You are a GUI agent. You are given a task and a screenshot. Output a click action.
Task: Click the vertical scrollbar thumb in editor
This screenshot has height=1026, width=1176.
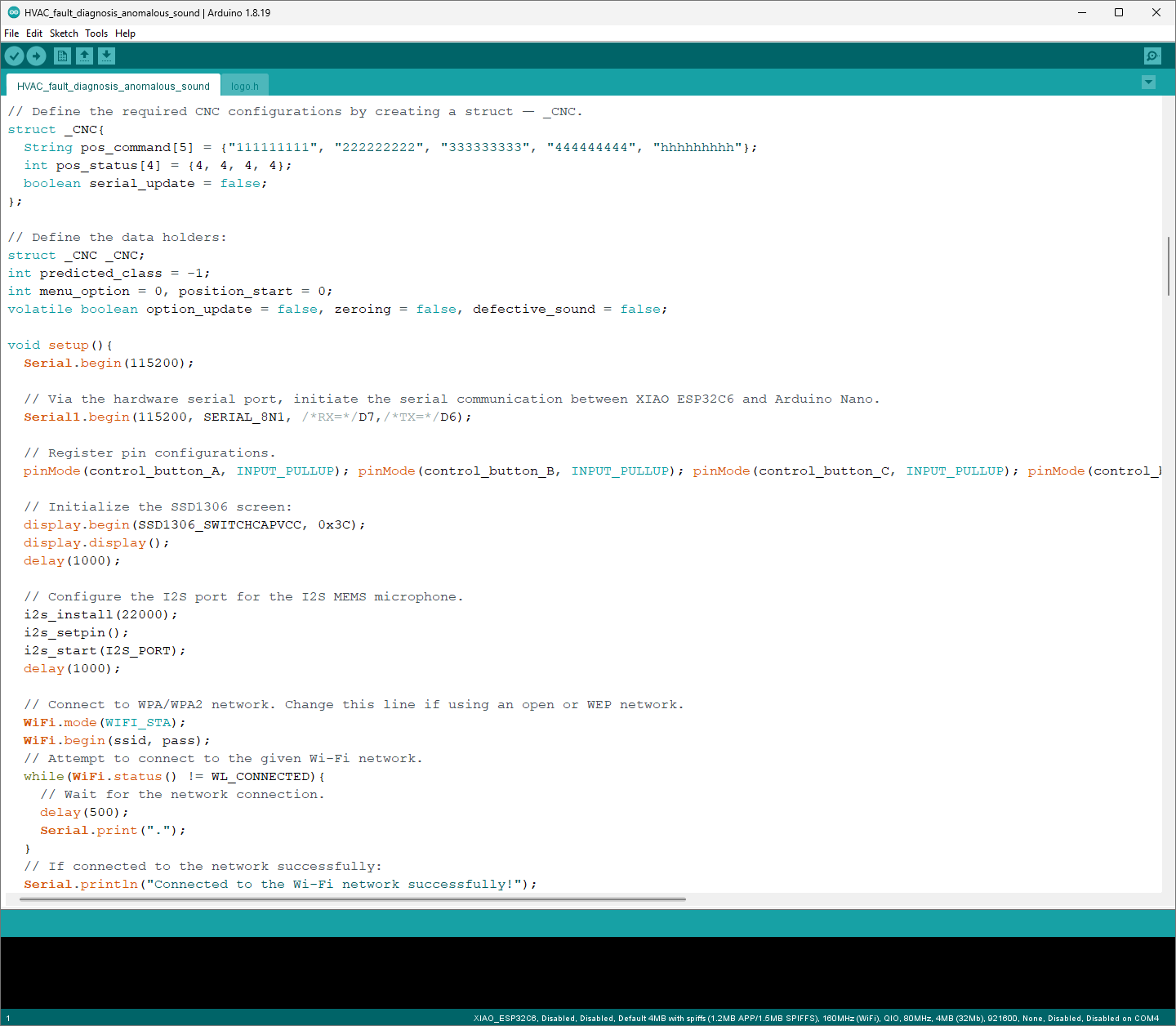[1169, 265]
